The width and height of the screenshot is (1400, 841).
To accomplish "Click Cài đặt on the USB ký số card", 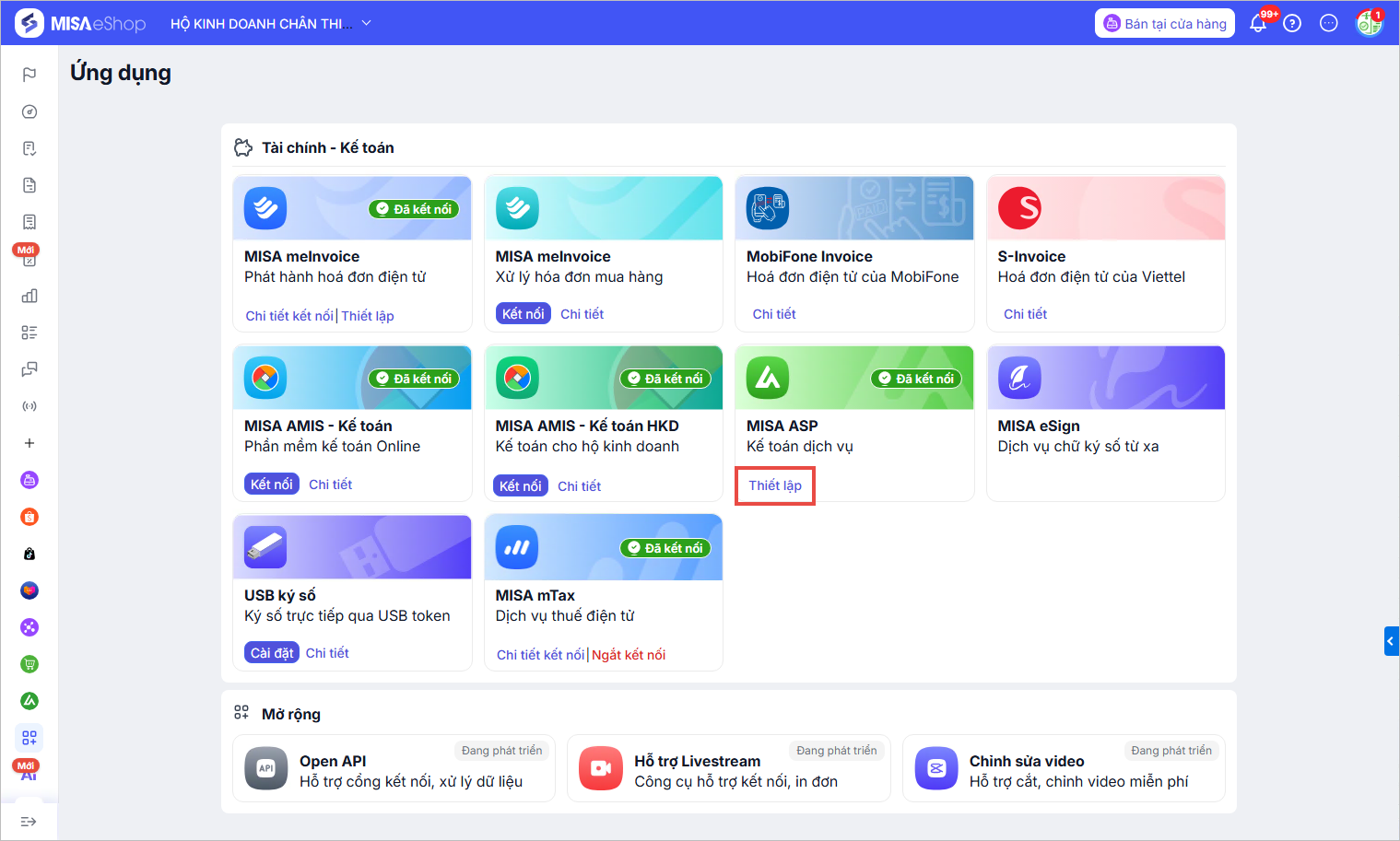I will coord(272,653).
